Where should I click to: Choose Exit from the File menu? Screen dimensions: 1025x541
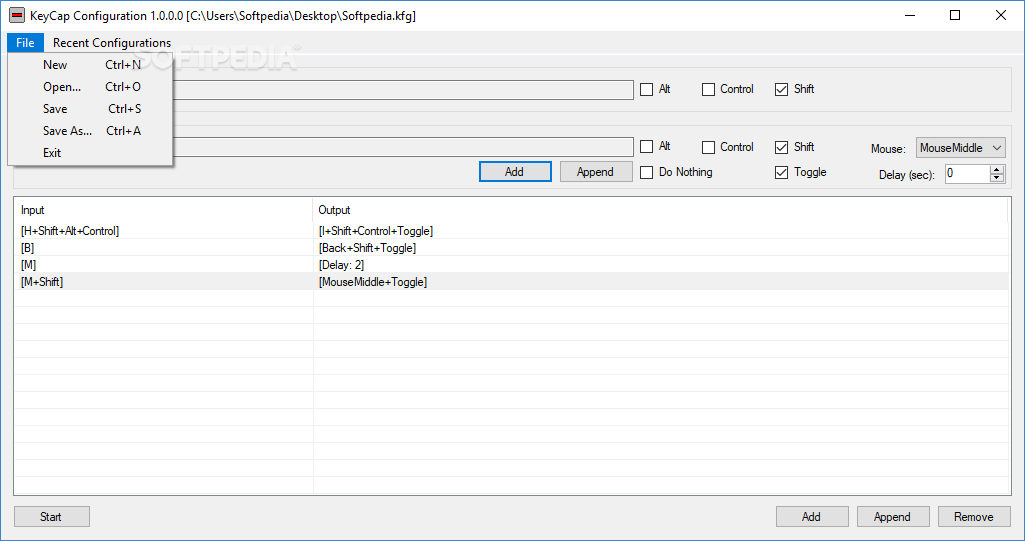[91, 153]
